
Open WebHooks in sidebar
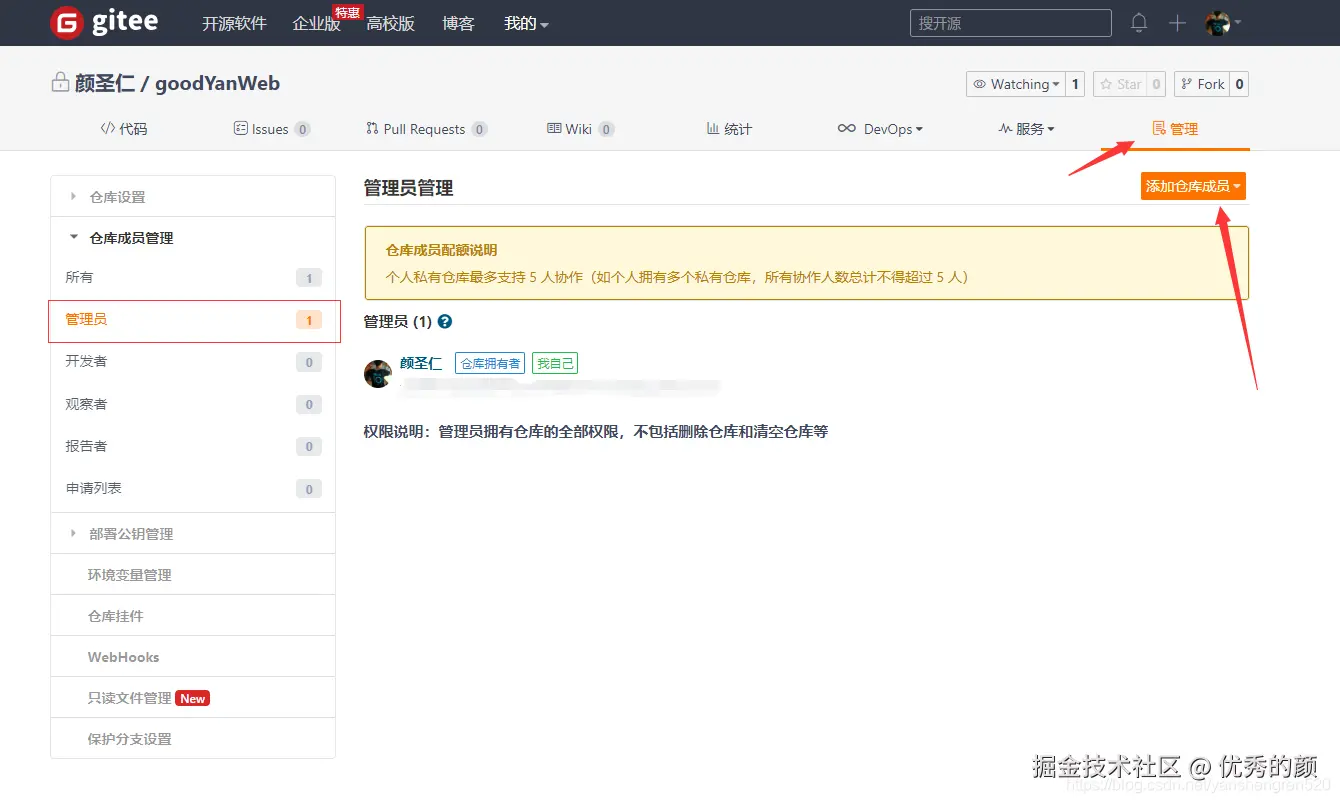point(192,657)
